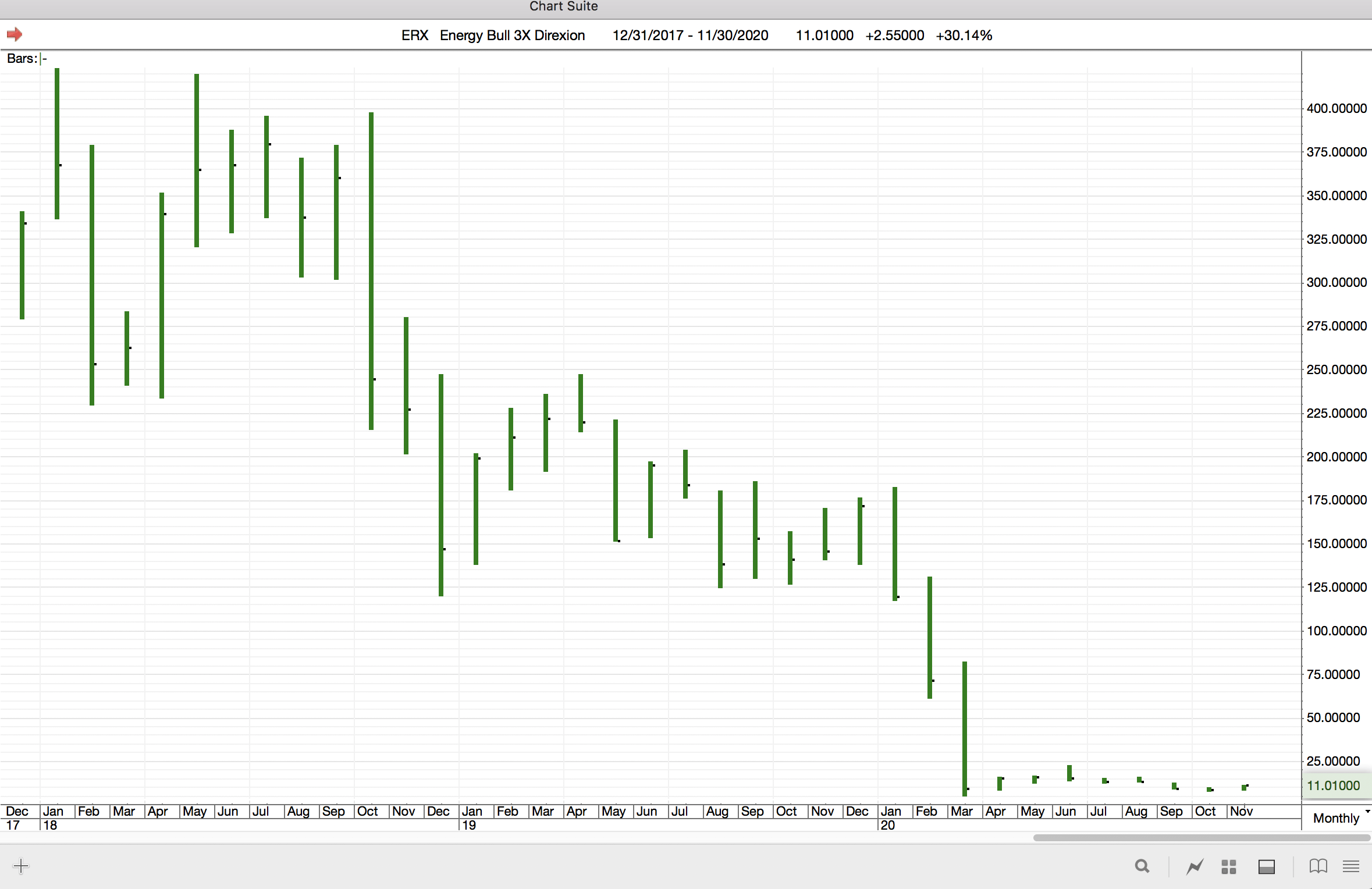
Task: Click the plus add button
Action: pos(20,866)
